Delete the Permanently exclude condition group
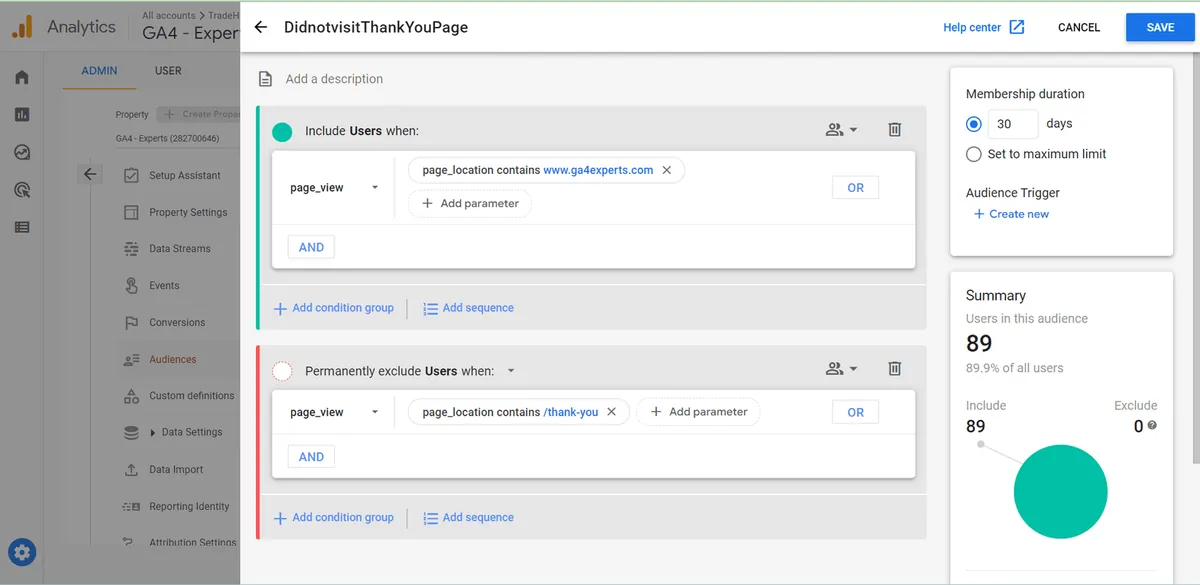This screenshot has height=585, width=1200. click(895, 369)
